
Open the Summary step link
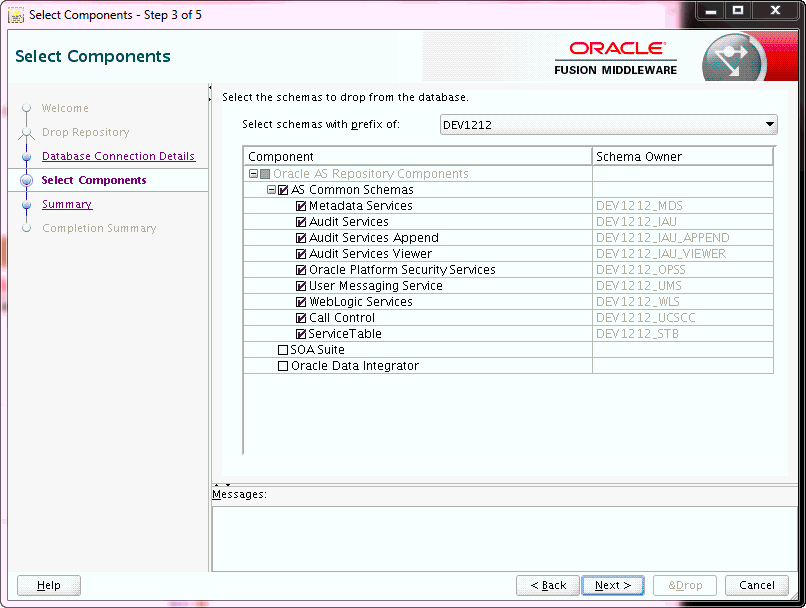click(x=67, y=204)
